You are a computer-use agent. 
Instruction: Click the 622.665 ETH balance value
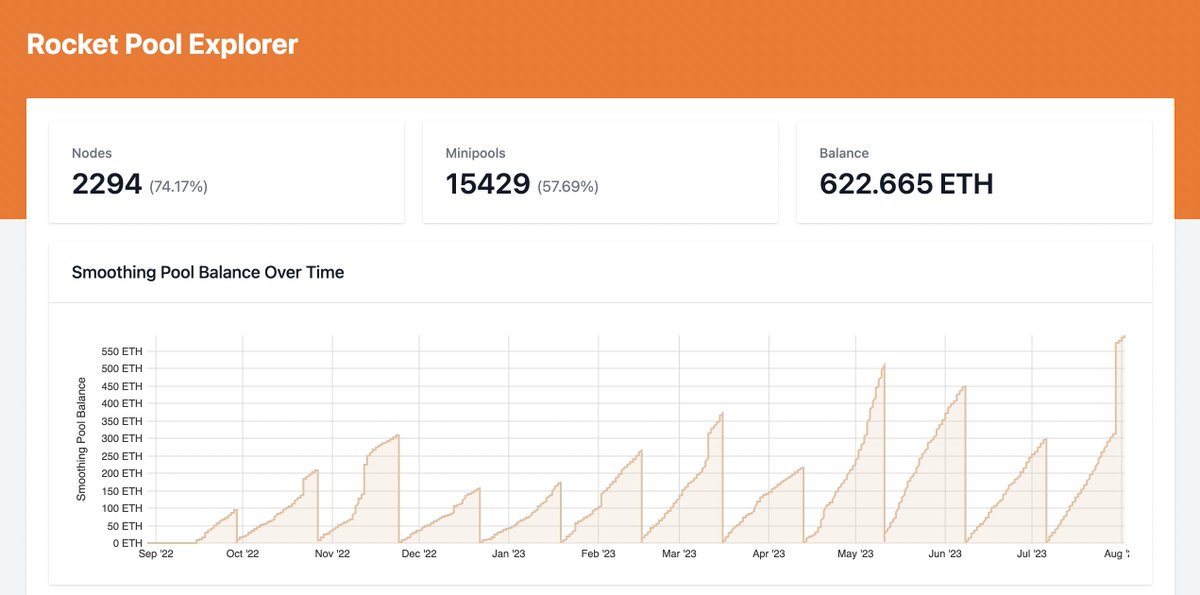click(906, 184)
